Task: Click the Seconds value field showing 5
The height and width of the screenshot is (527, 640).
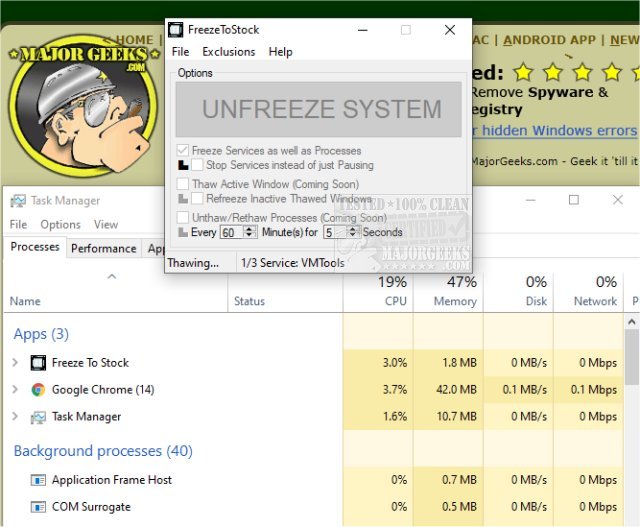Action: pyautogui.click(x=336, y=232)
